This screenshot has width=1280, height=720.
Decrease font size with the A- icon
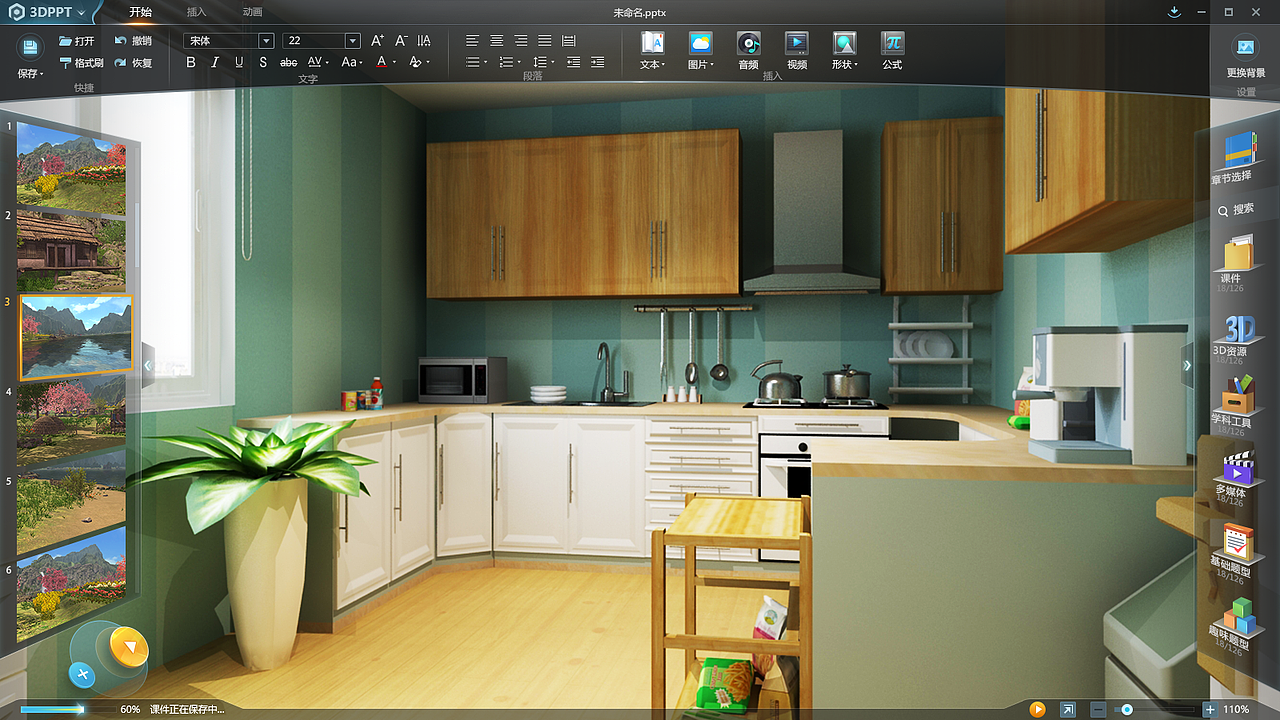[x=401, y=41]
